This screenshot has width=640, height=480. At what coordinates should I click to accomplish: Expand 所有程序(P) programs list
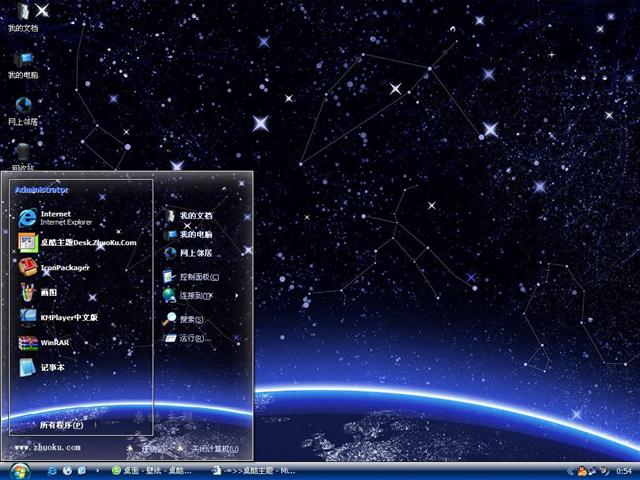62,425
